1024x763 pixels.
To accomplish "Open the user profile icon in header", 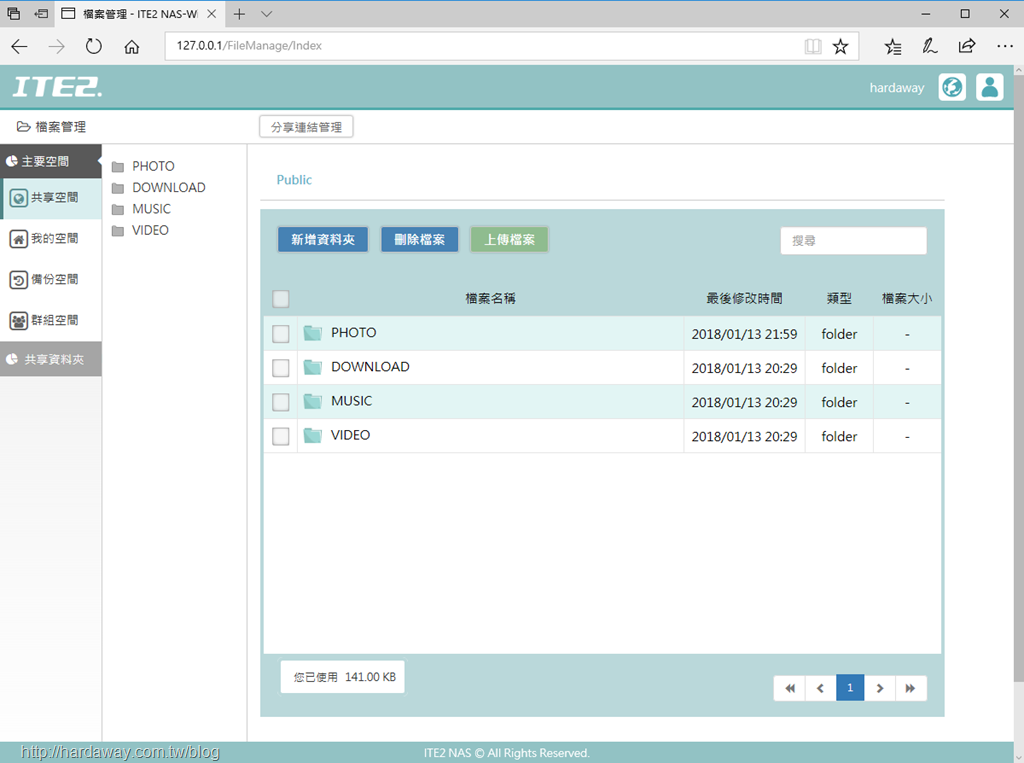I will [x=989, y=87].
